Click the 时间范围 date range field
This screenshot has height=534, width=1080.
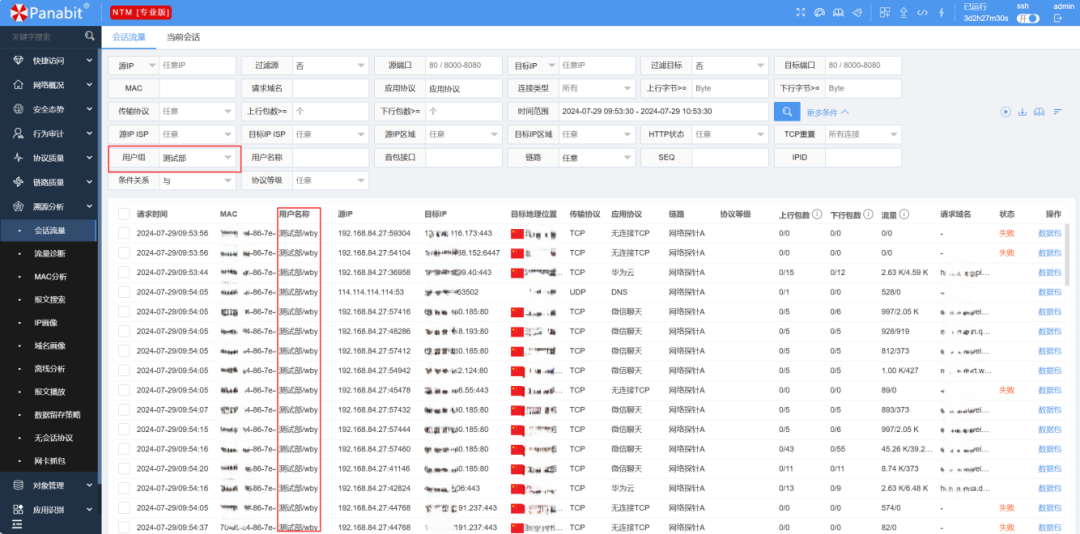(x=663, y=112)
